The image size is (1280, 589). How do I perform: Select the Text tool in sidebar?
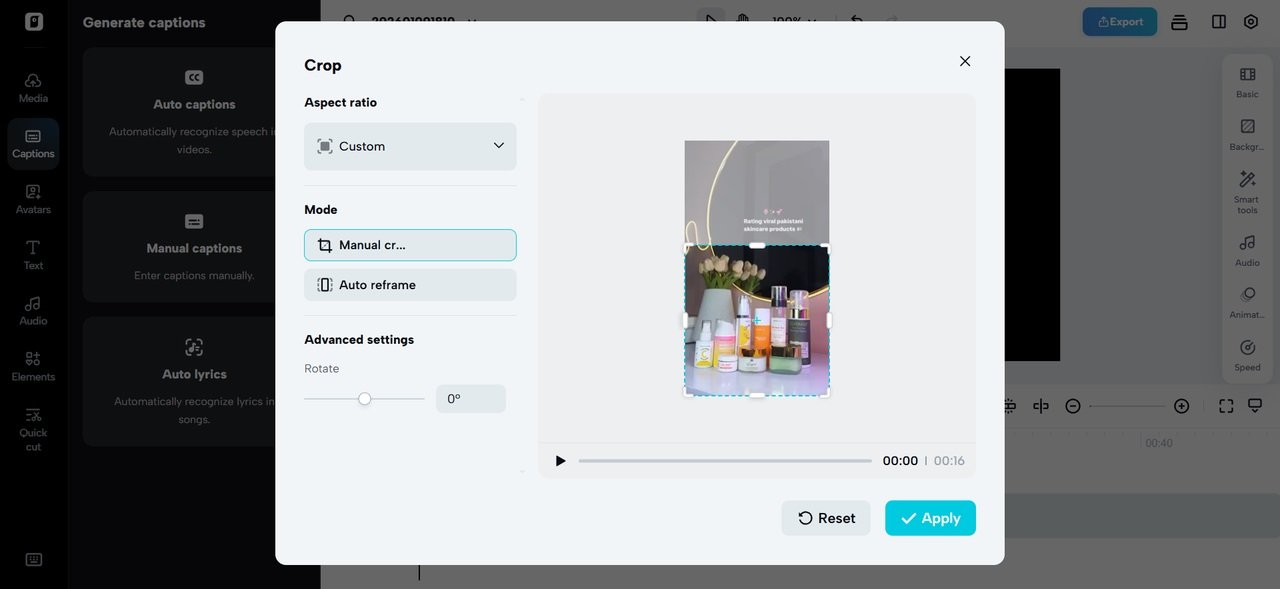[33, 255]
